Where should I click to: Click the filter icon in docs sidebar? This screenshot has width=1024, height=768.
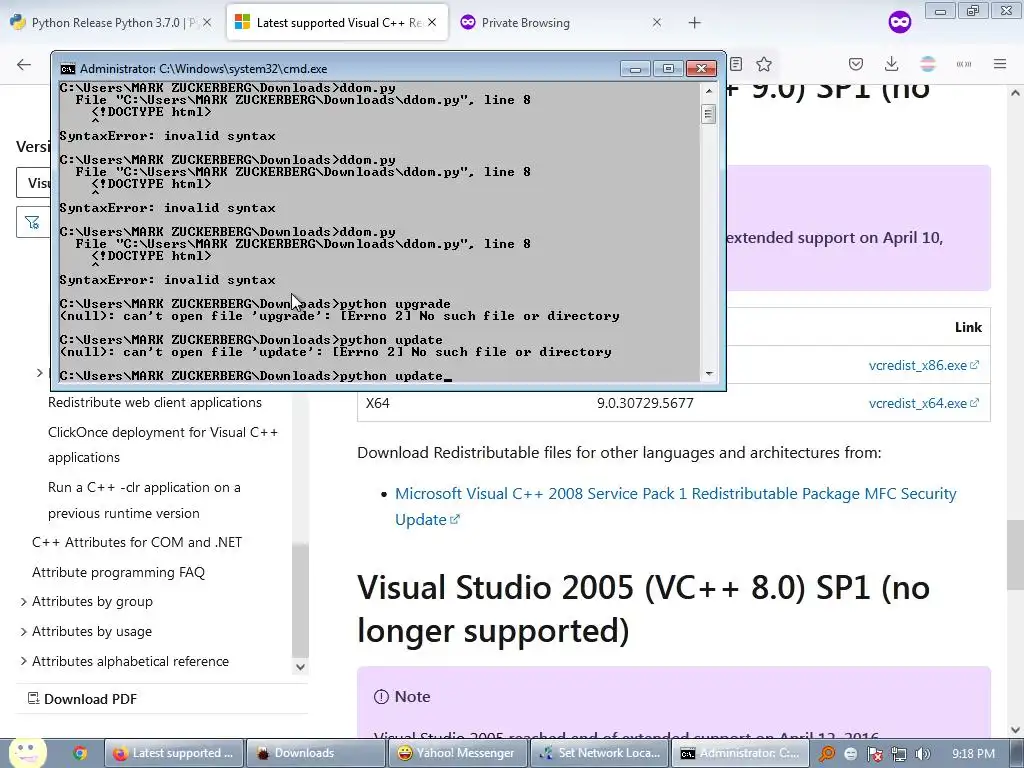(x=32, y=223)
